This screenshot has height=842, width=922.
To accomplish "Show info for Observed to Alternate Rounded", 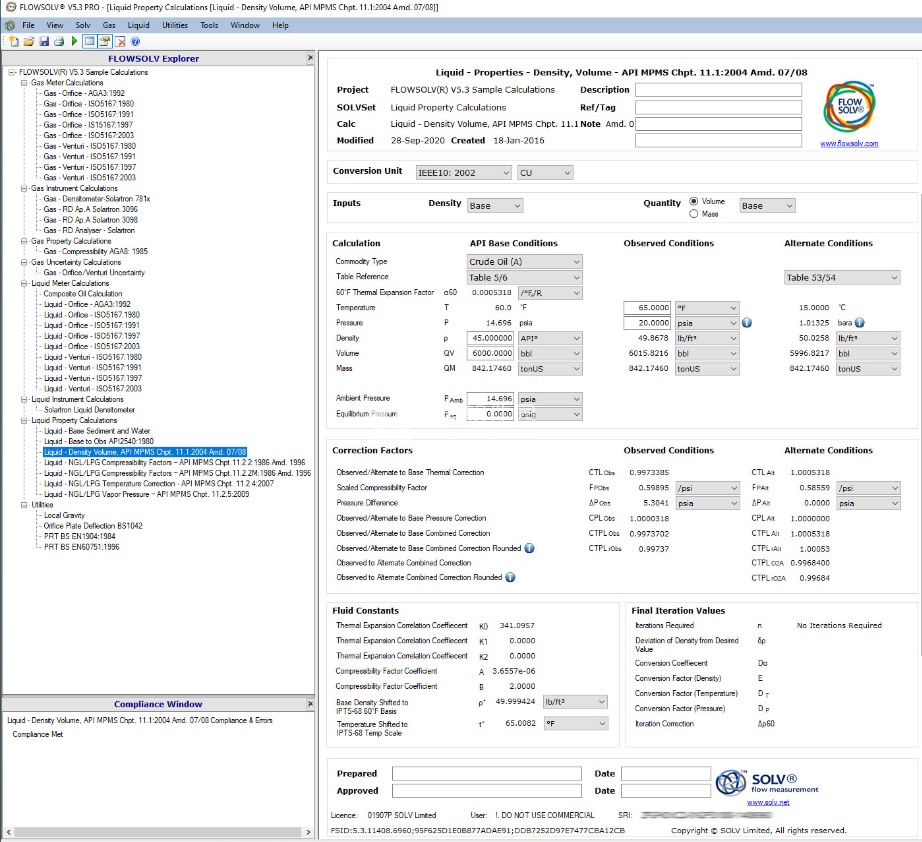I will point(510,577).
